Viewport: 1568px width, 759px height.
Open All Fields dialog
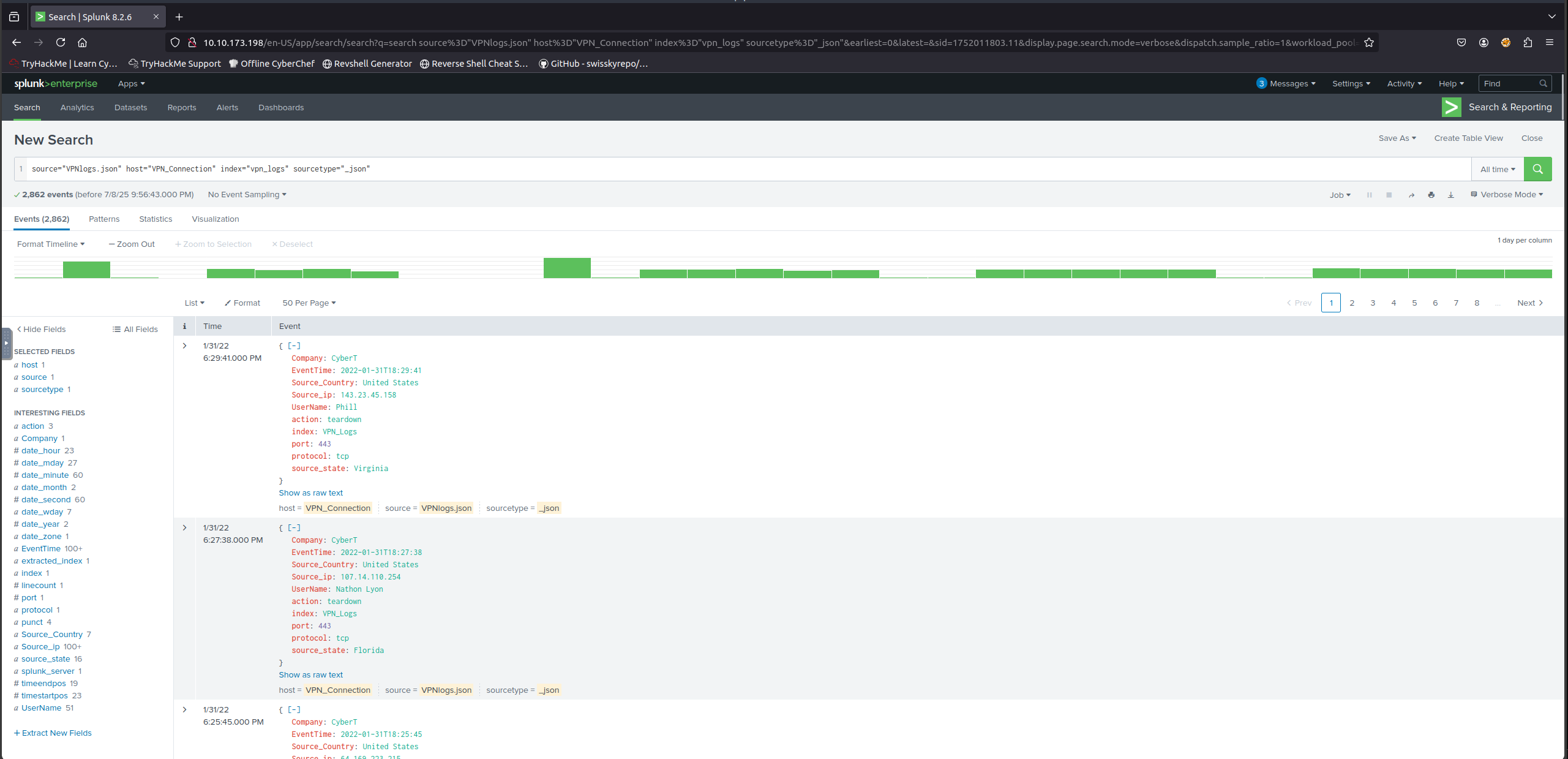point(135,329)
